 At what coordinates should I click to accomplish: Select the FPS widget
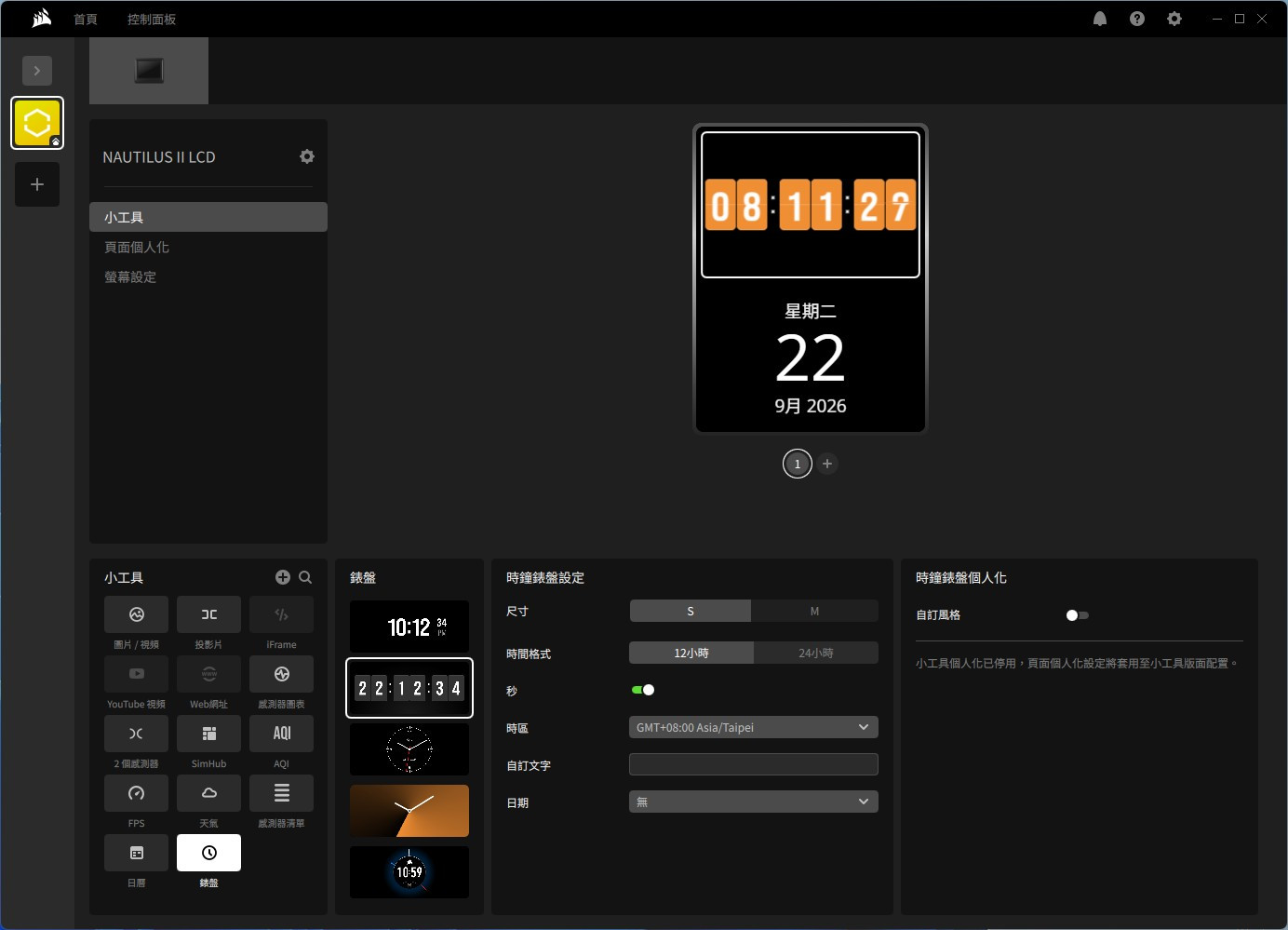tap(137, 793)
